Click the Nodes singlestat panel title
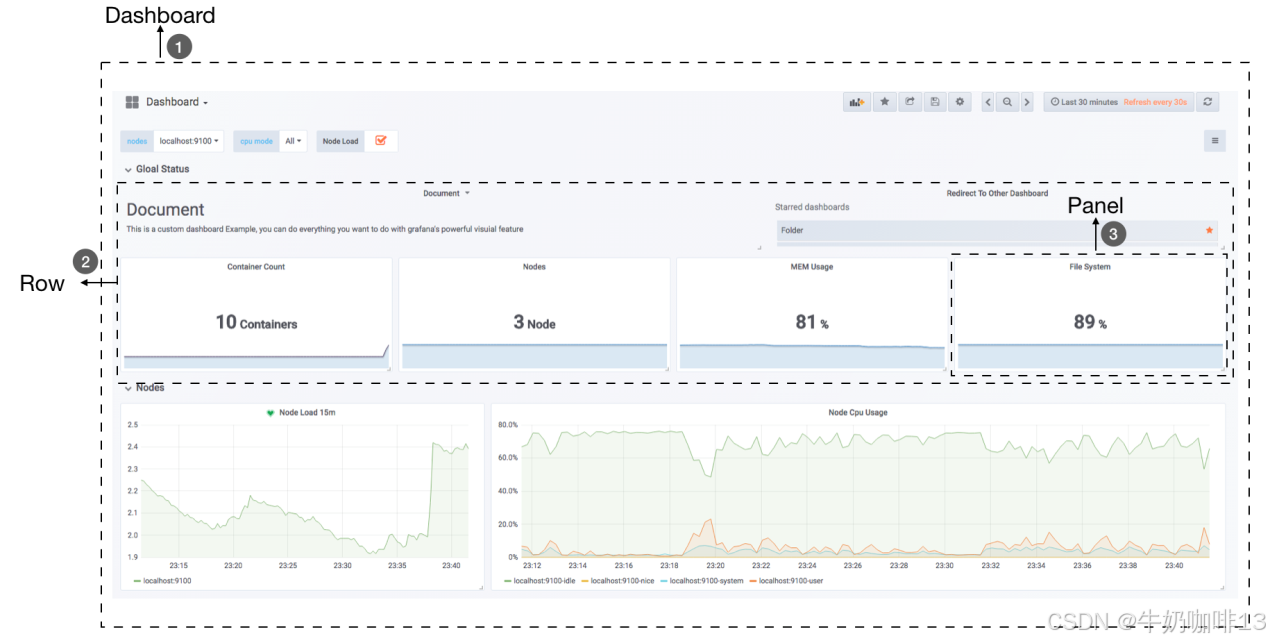The width and height of the screenshot is (1270, 643). tap(534, 267)
